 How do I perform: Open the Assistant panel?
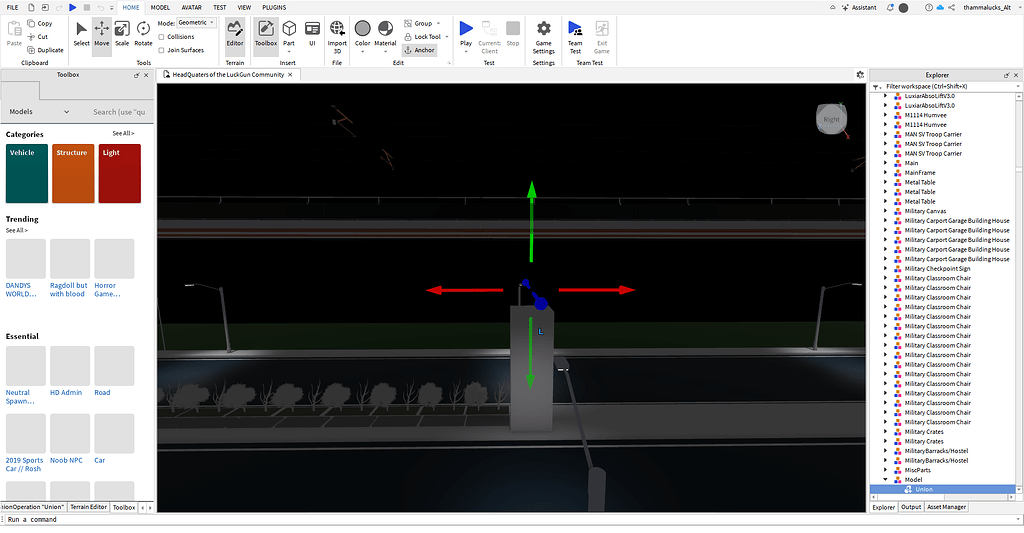click(859, 8)
